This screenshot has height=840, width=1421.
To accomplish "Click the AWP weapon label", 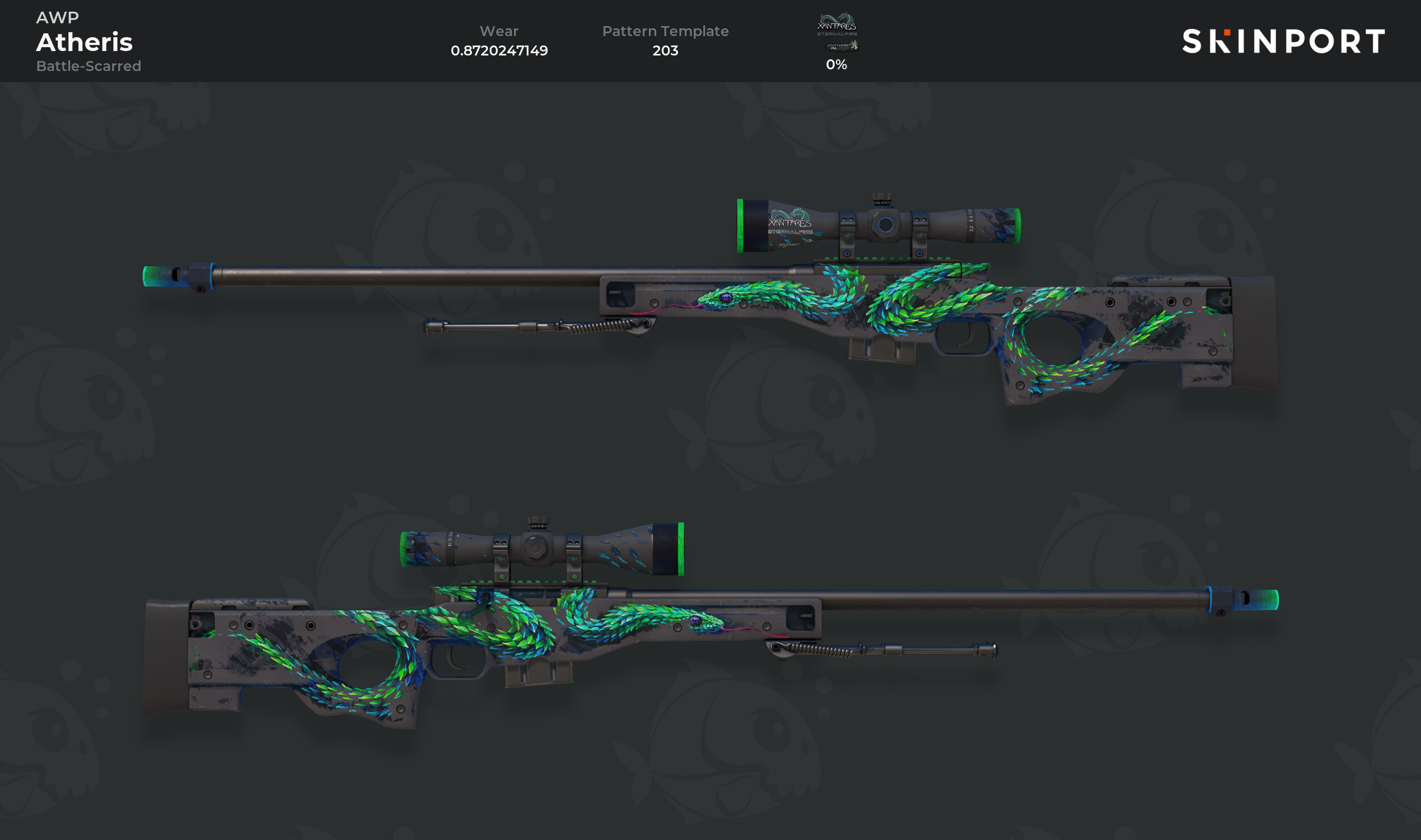I will [x=58, y=18].
